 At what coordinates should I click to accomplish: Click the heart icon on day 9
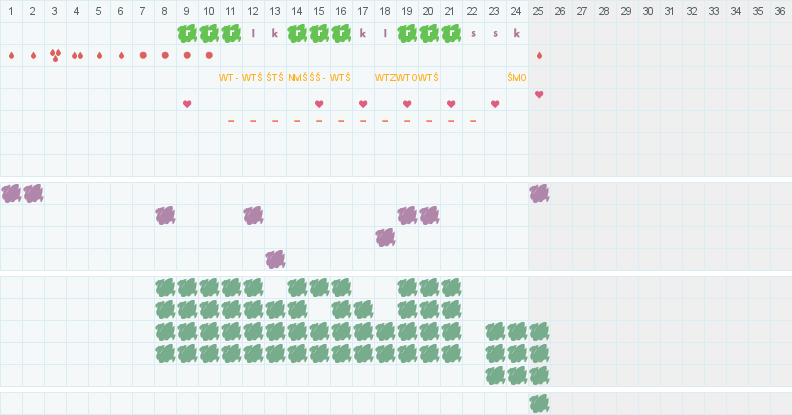click(187, 103)
